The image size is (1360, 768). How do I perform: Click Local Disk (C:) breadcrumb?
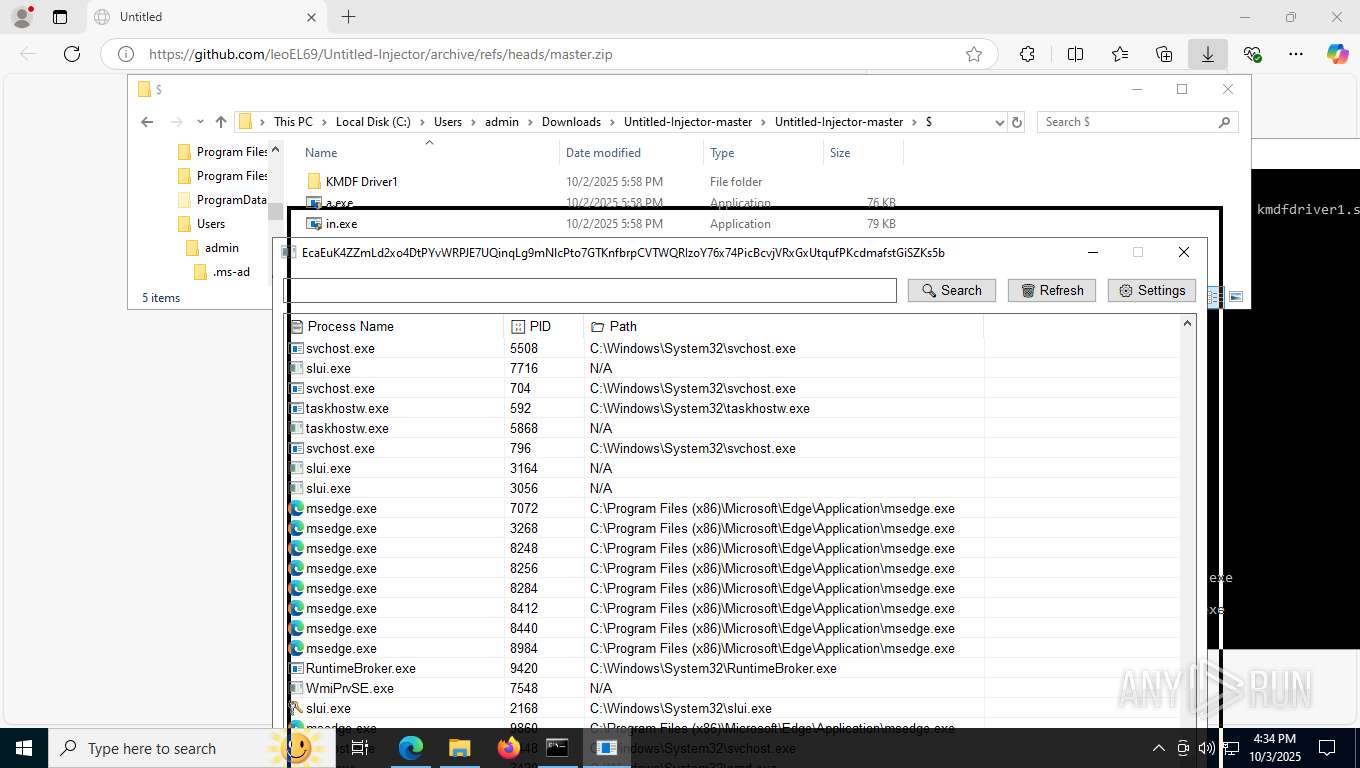[x=373, y=122]
